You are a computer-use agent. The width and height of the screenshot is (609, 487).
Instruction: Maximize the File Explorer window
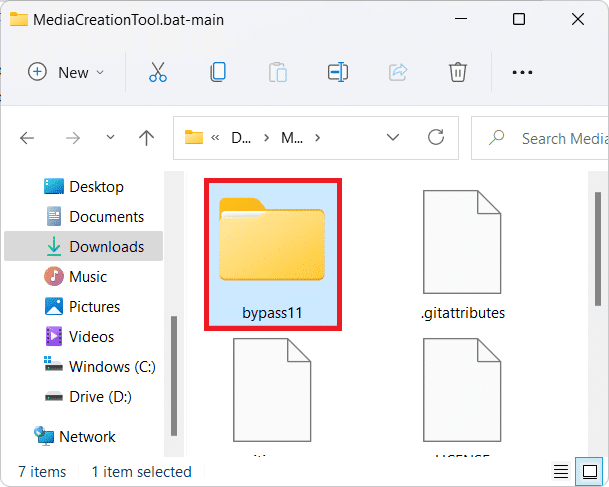519,19
